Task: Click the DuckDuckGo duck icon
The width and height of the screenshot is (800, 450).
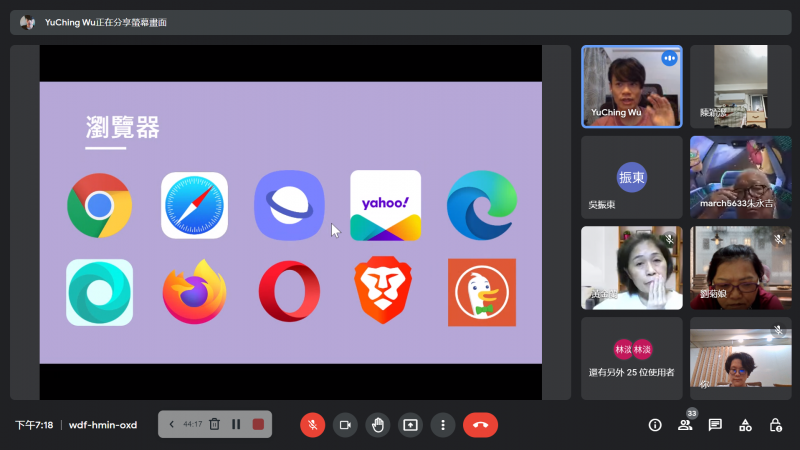Action: tap(482, 292)
